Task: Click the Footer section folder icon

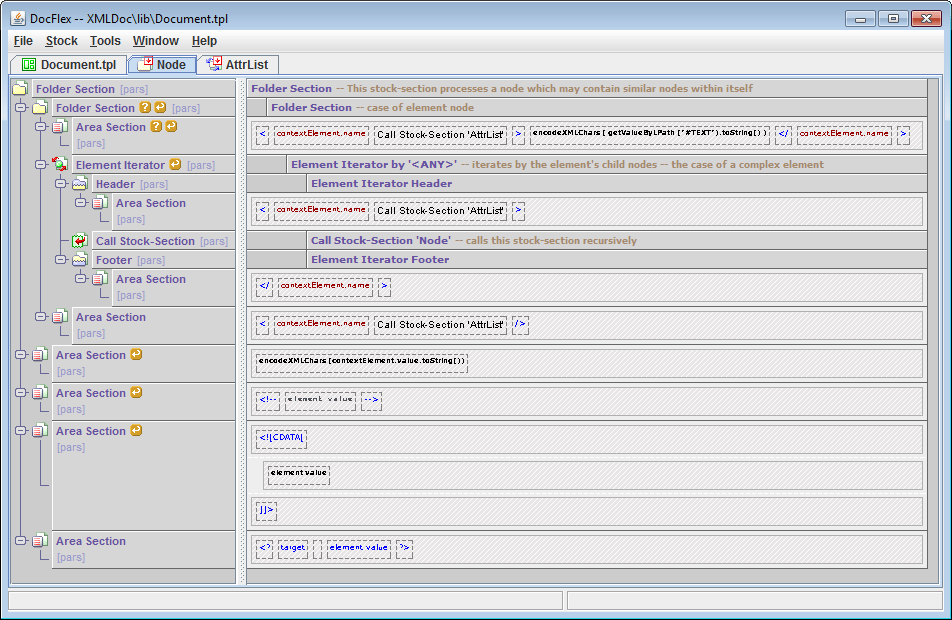Action: click(80, 260)
